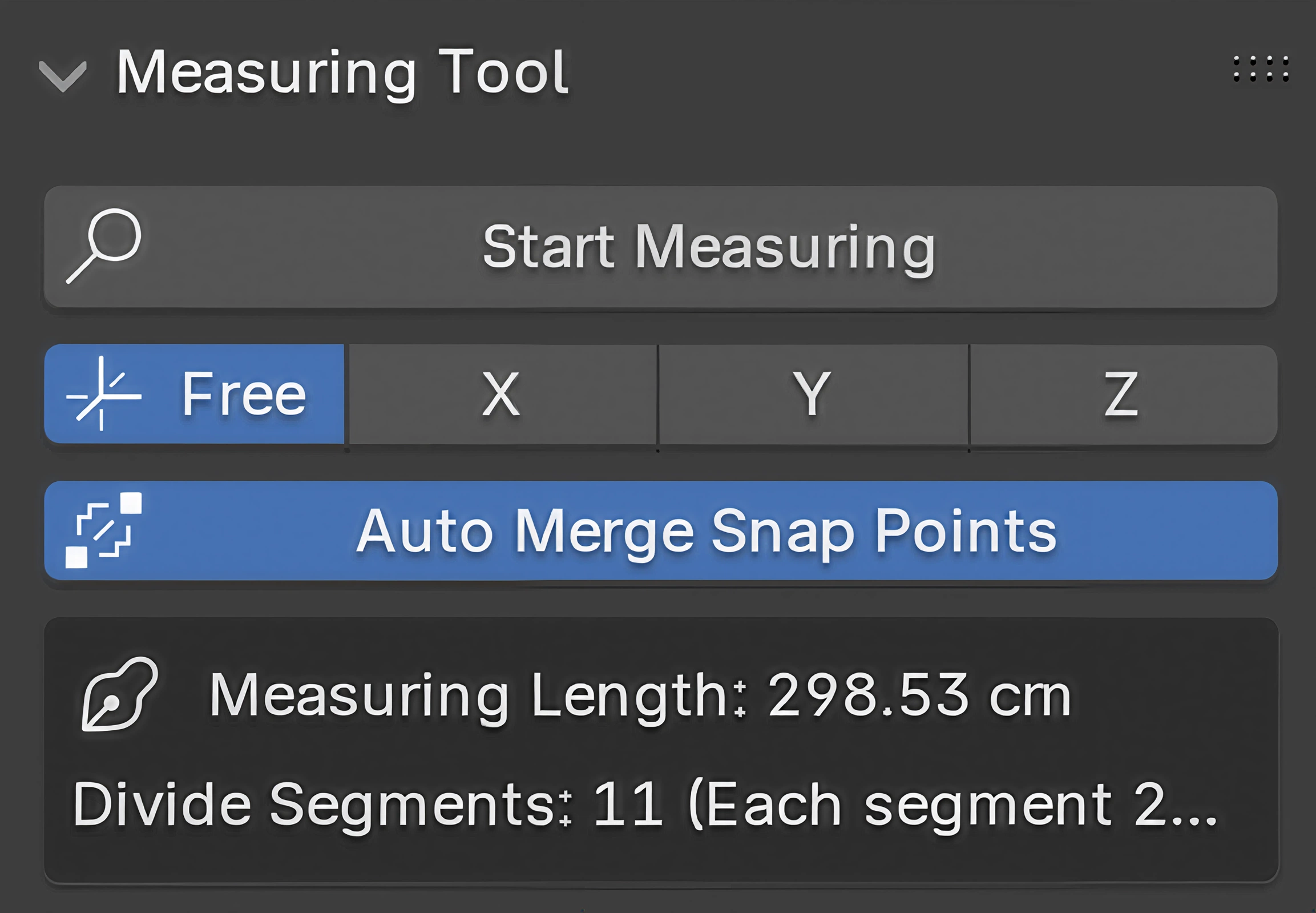Click the Start Measuring button
Image resolution: width=1316 pixels, height=913 pixels.
point(661,247)
